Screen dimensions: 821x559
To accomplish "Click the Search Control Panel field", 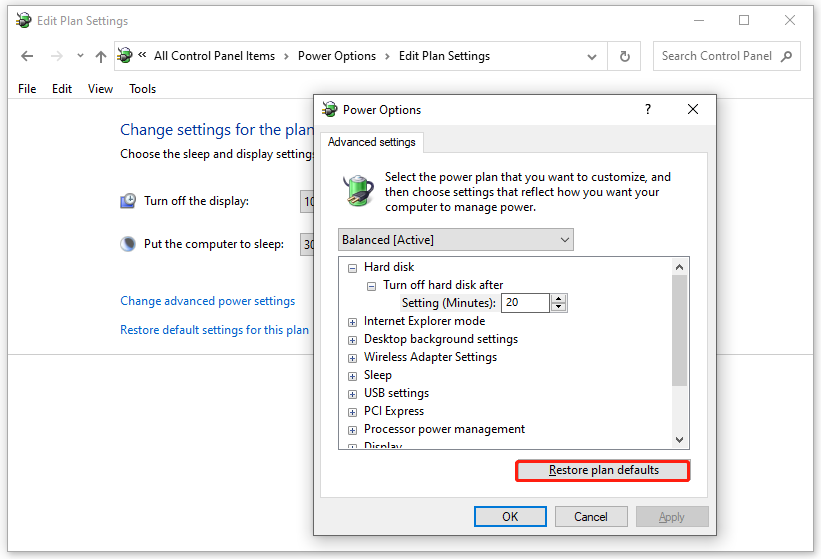I will [716, 56].
